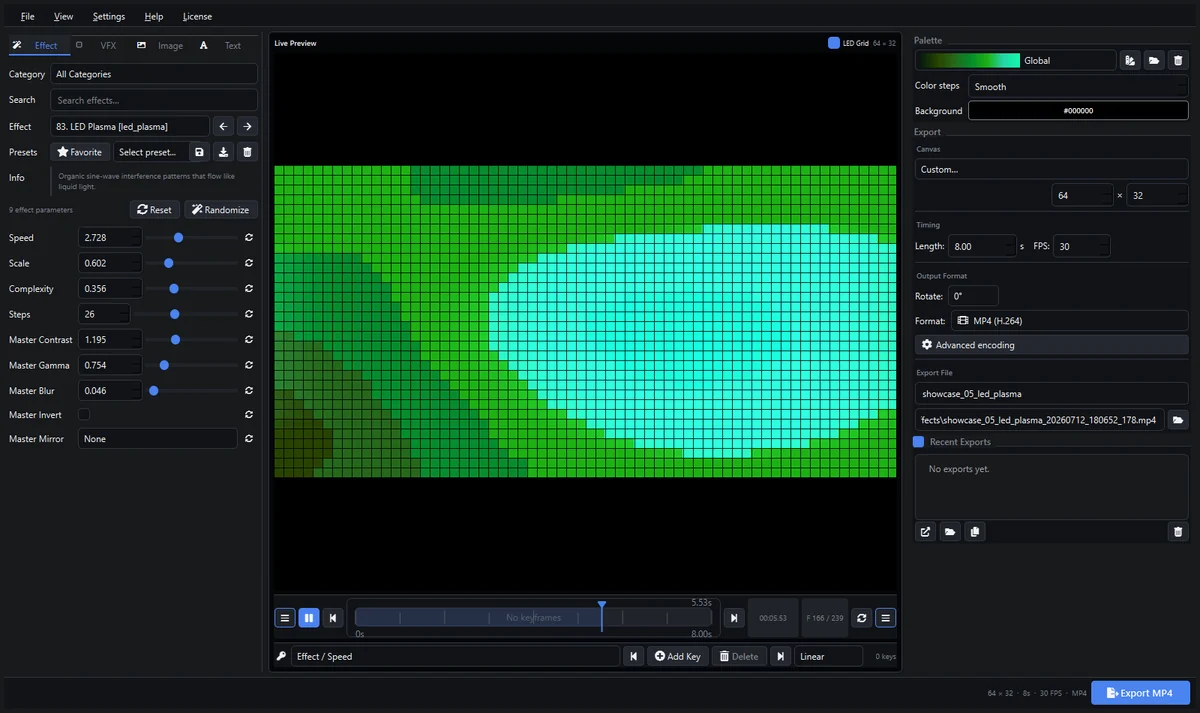The width and height of the screenshot is (1200, 713).
Task: Toggle loop playback icon
Action: click(x=861, y=619)
